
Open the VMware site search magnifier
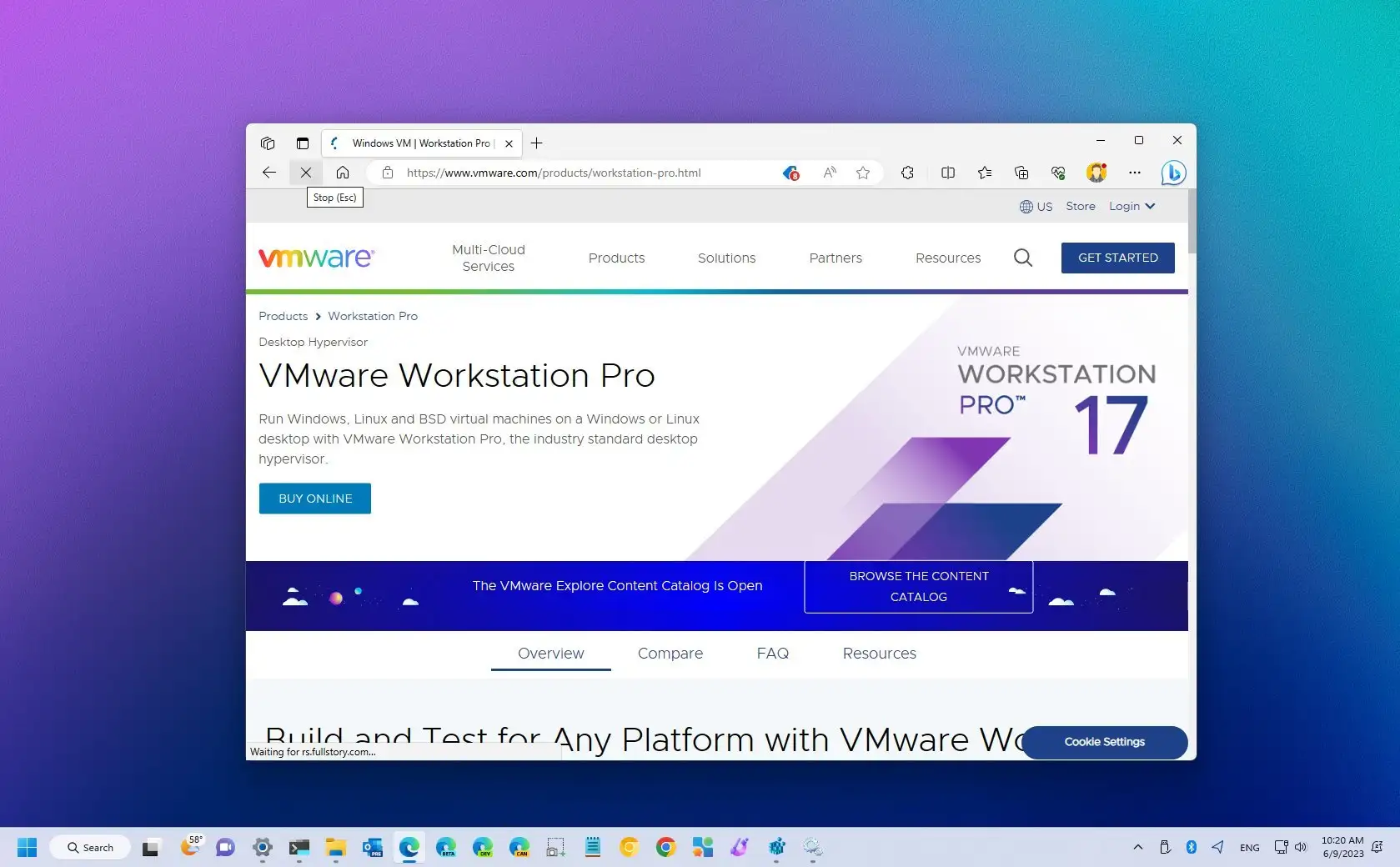[1023, 258]
